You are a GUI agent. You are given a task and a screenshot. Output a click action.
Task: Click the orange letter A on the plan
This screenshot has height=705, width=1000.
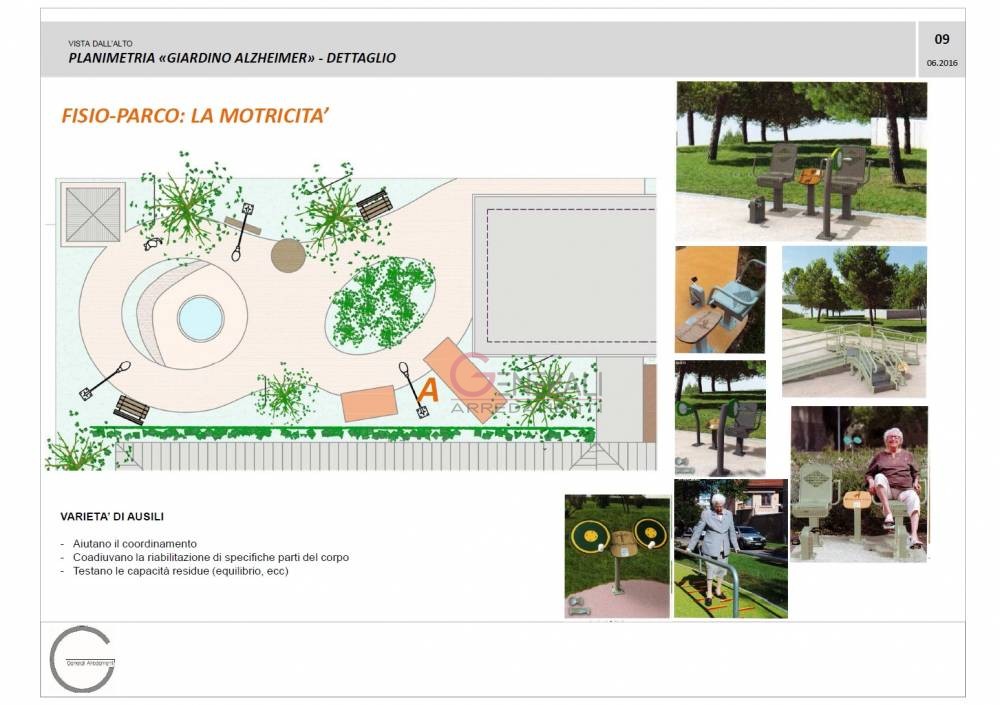[428, 390]
